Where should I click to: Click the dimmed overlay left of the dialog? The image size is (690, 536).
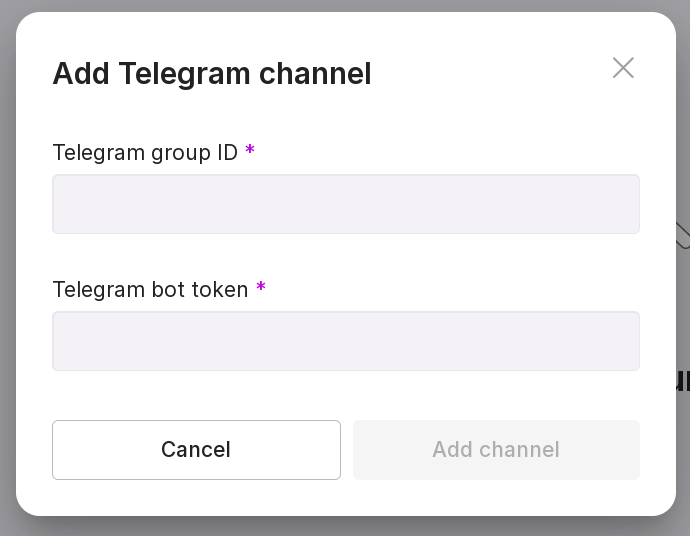[x=7, y=268]
